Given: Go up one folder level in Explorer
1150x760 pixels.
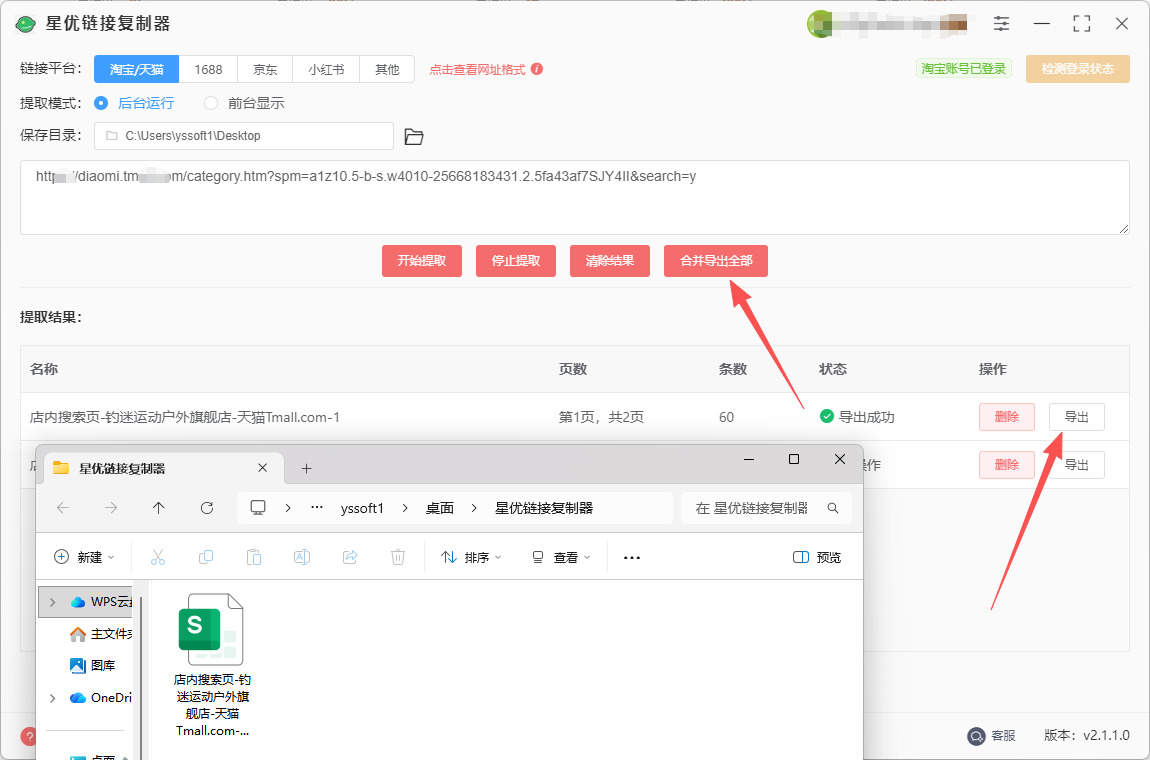Looking at the screenshot, I should point(158,508).
